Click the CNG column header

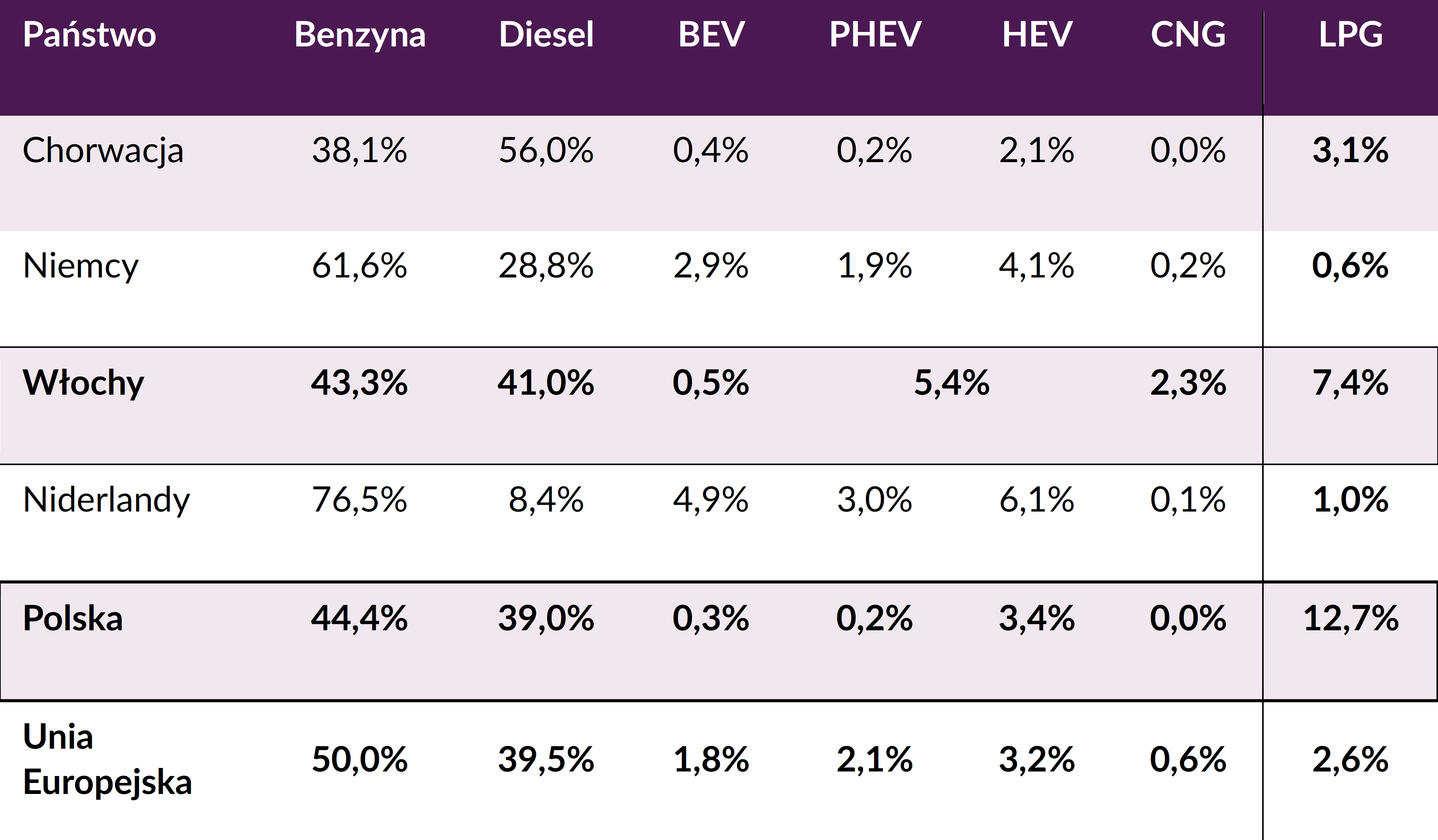1188,34
